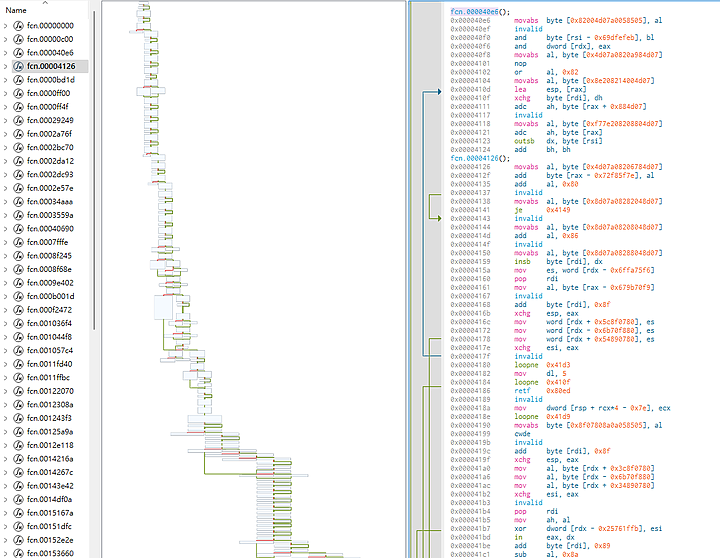Click the function icon beside fcn.000040e6
This screenshot has width=720, height=558.
pos(18,53)
